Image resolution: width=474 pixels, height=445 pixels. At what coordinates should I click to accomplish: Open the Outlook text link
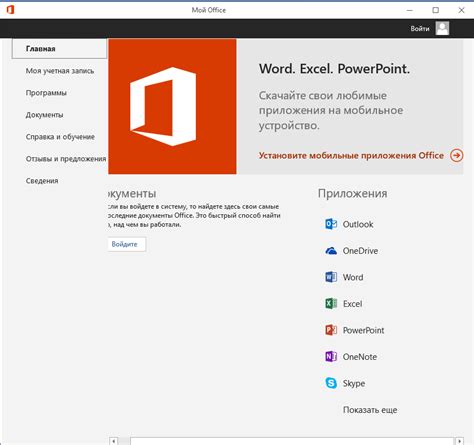coord(358,224)
